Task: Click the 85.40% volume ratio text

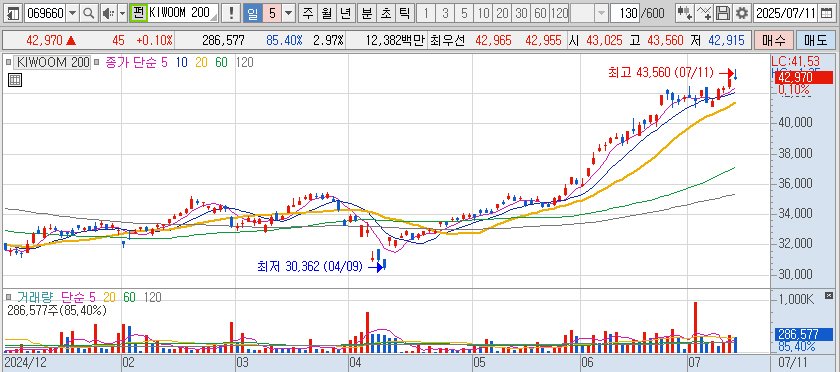Action: coord(284,40)
